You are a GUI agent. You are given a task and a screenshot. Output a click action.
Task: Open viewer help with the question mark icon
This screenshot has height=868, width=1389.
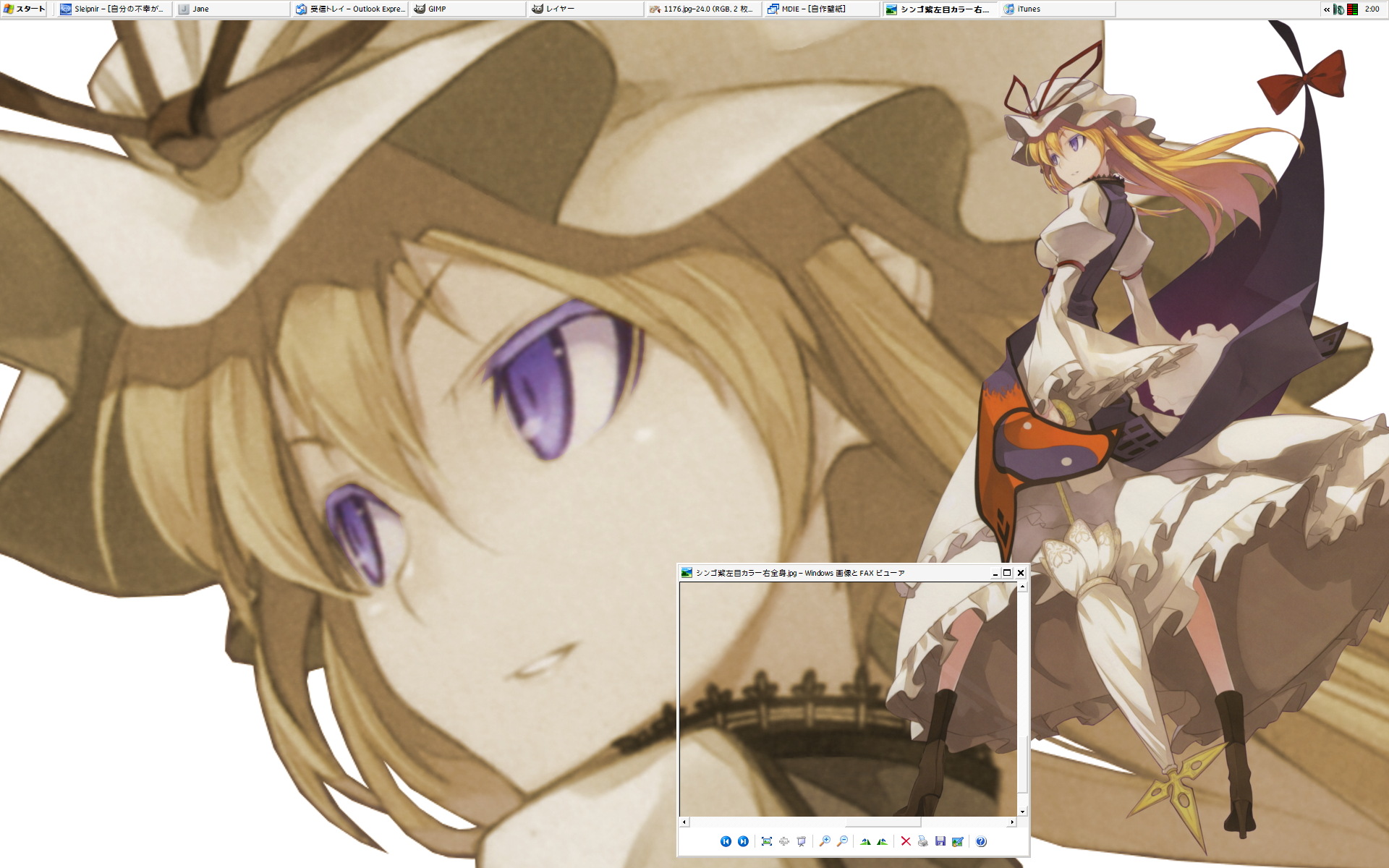pyautogui.click(x=981, y=841)
